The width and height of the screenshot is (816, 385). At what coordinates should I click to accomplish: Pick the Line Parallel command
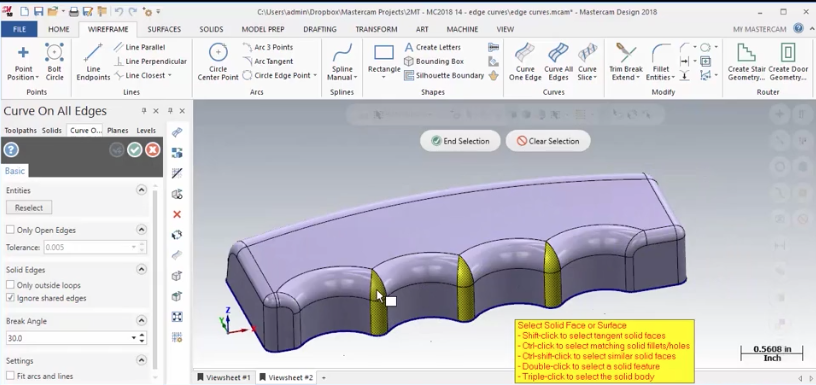click(139, 47)
